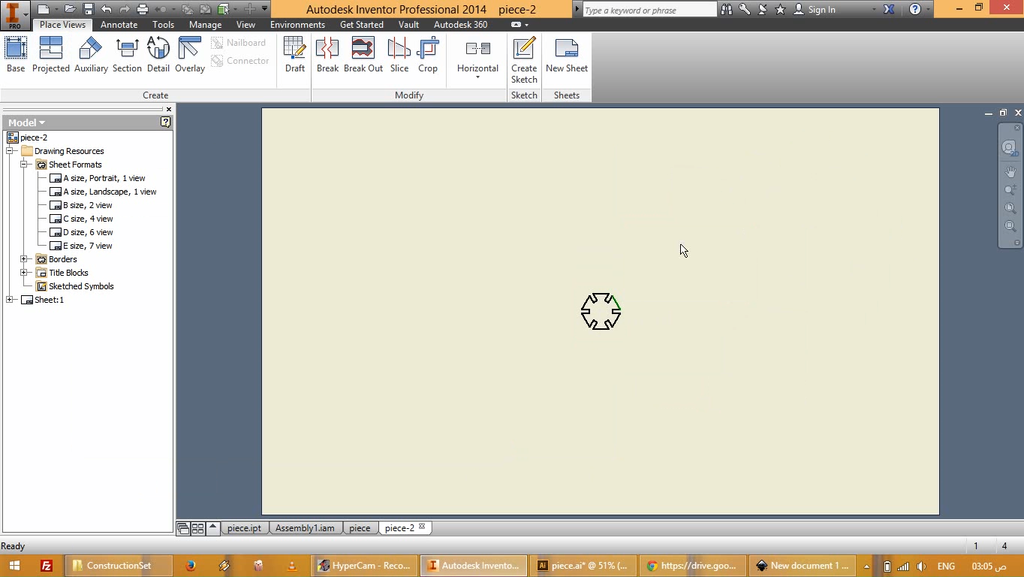Viewport: 1024px width, 577px height.
Task: Select the E size, 7 view format
Action: 88,246
